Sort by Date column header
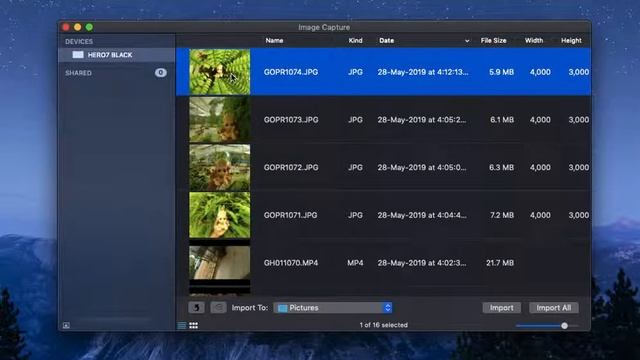This screenshot has width=640, height=360. click(x=387, y=40)
